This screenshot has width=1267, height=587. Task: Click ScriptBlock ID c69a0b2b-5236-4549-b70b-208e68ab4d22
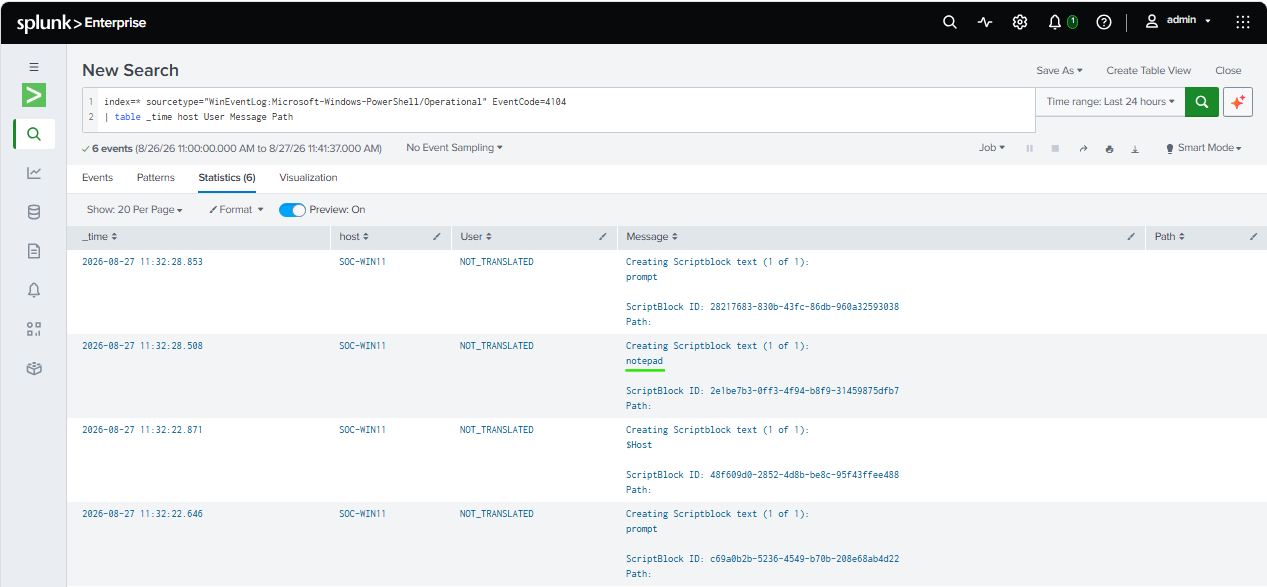pyautogui.click(x=762, y=559)
